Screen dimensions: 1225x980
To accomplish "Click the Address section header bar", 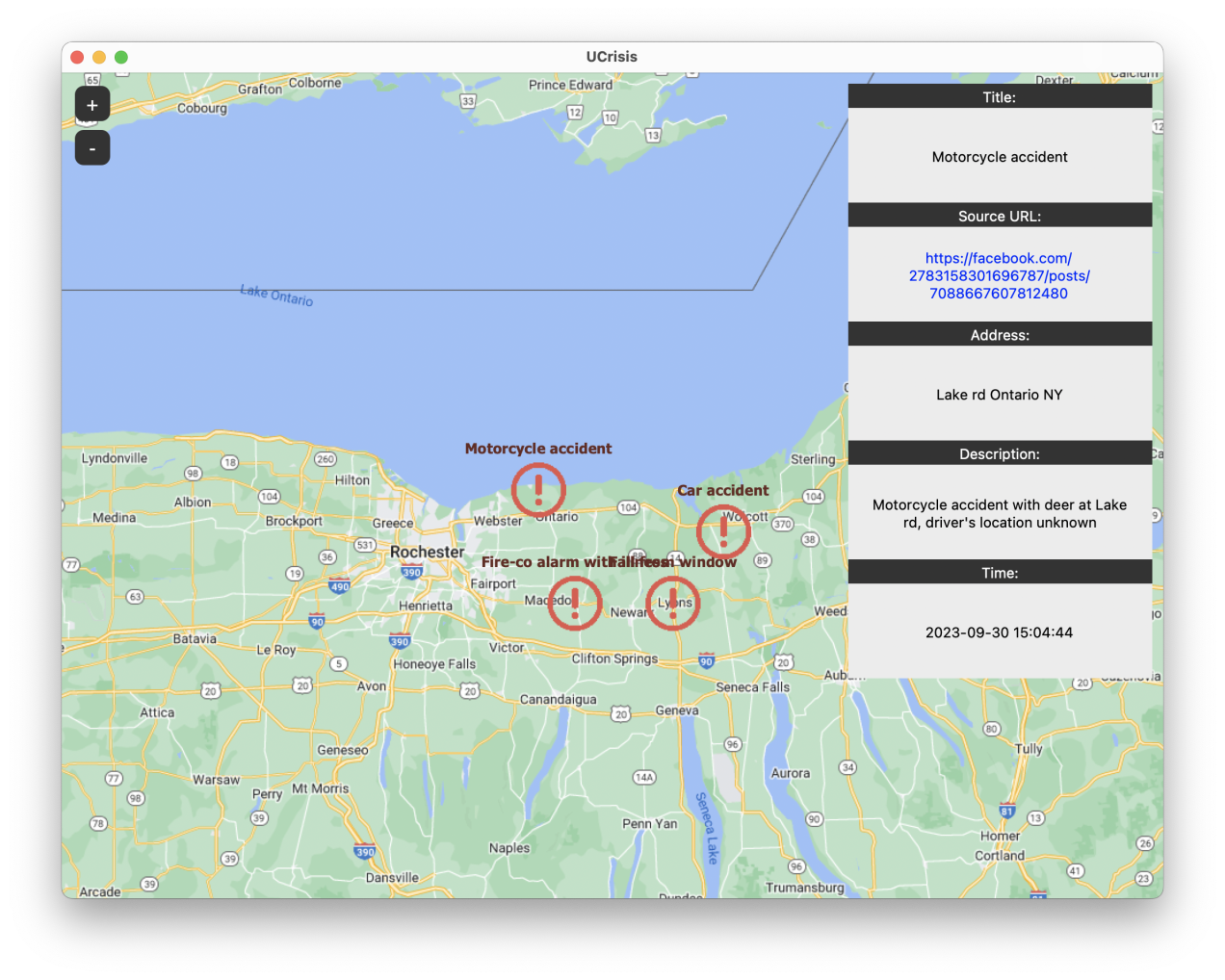I will tap(999, 334).
